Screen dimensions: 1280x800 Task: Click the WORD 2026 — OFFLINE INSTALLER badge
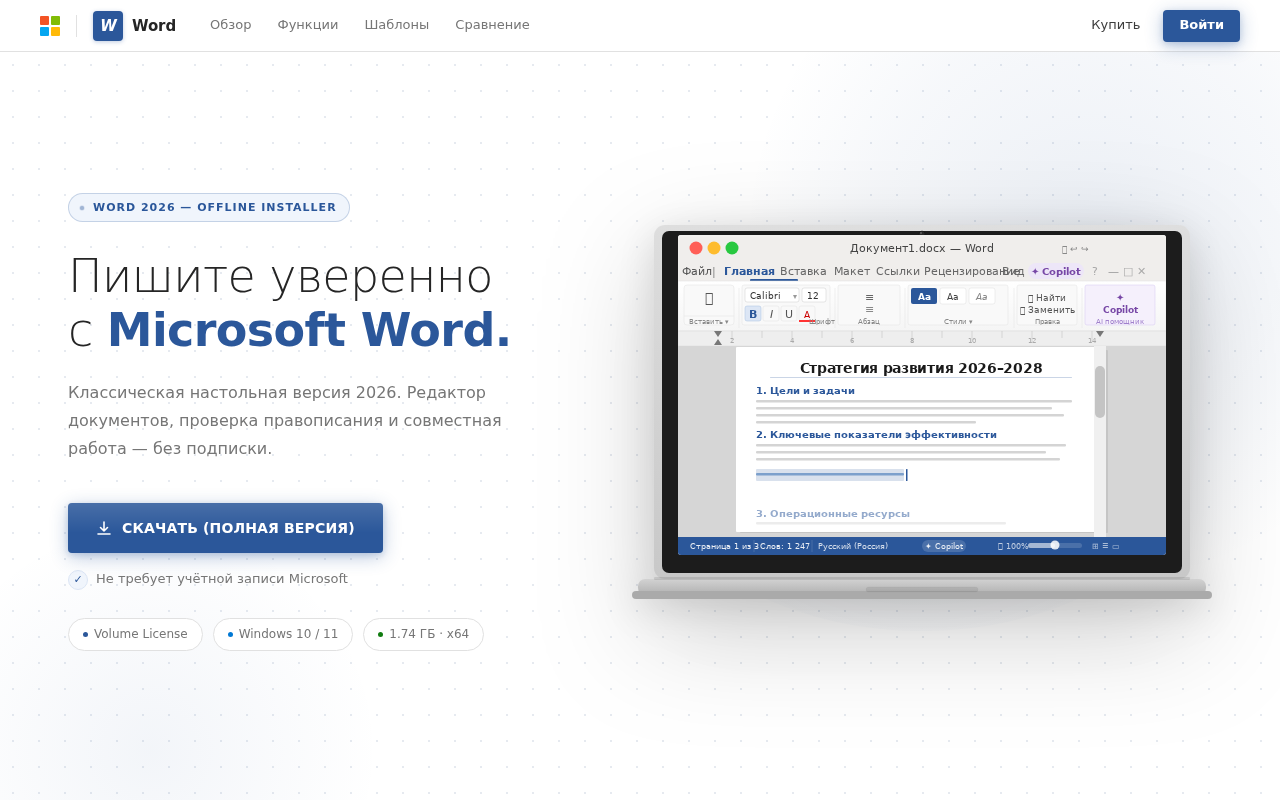pos(209,208)
